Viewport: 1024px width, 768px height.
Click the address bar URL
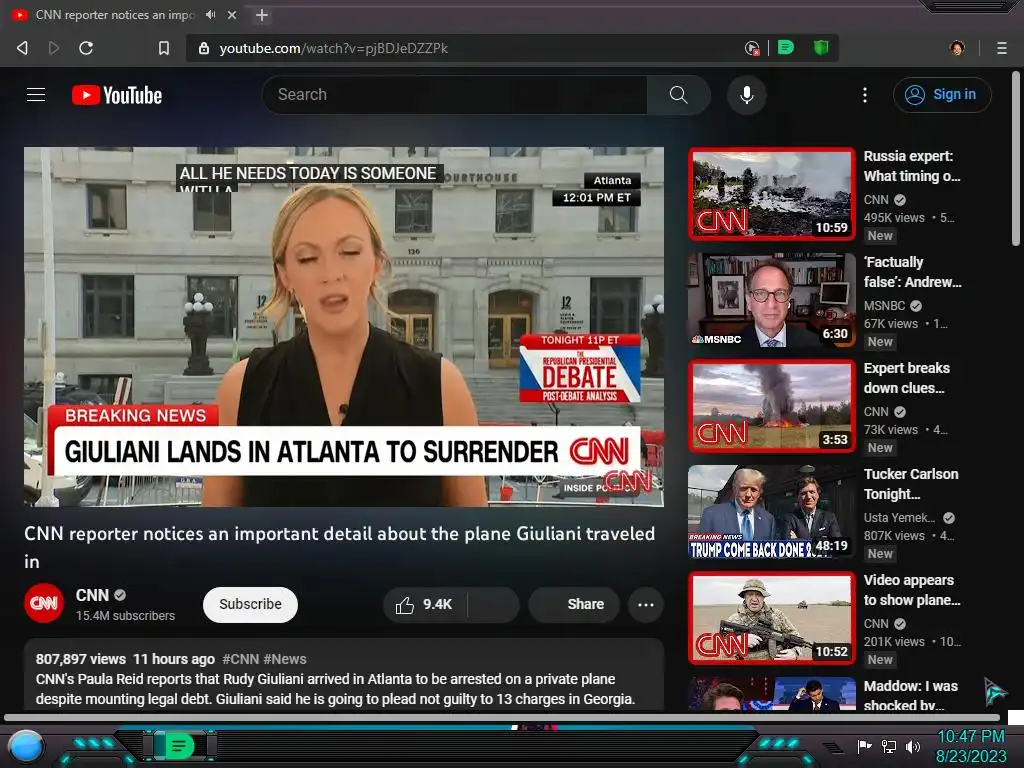coord(334,48)
